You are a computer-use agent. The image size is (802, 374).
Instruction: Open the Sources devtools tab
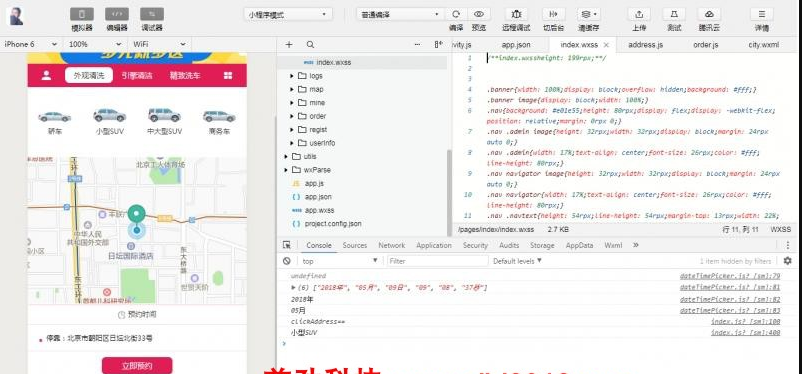[x=354, y=246]
